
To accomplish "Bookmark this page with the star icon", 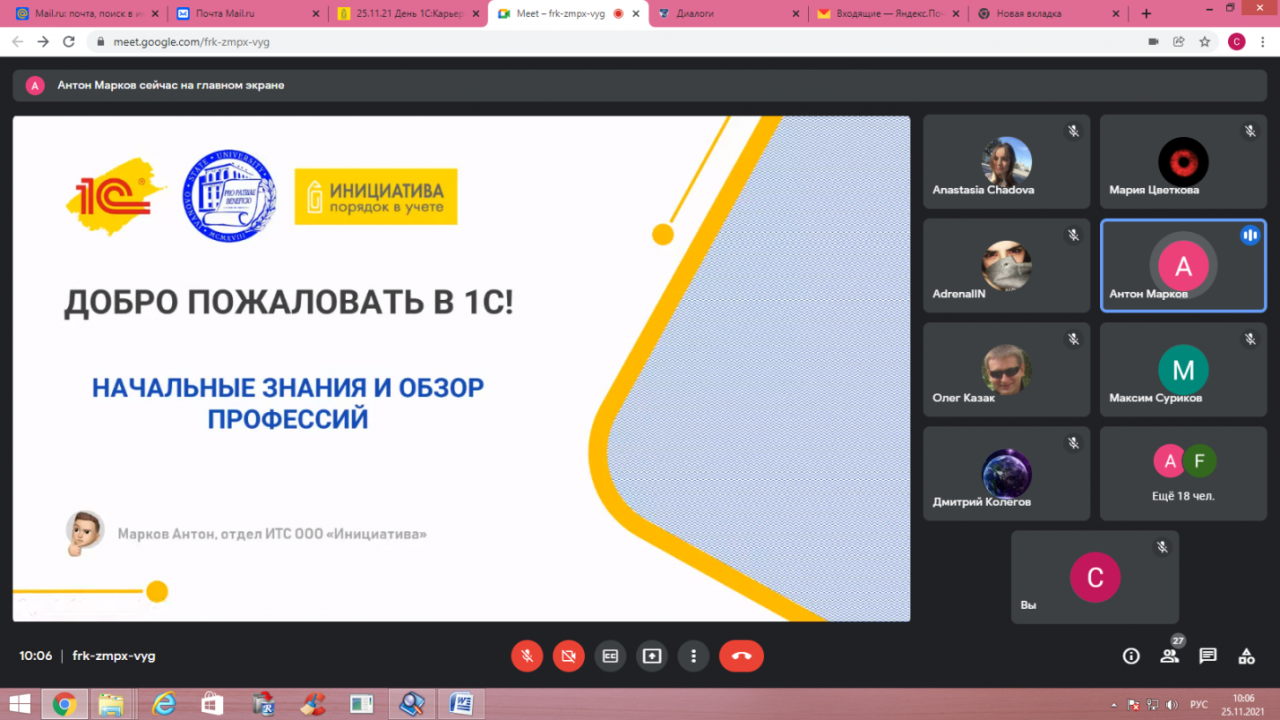I will click(1205, 42).
